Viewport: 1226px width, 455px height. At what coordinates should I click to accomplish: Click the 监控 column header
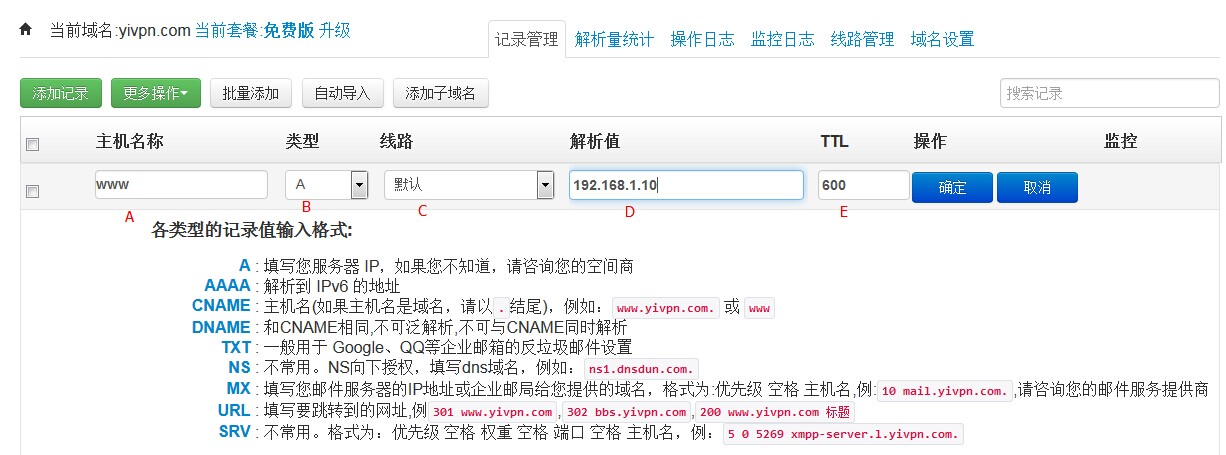pos(1120,141)
